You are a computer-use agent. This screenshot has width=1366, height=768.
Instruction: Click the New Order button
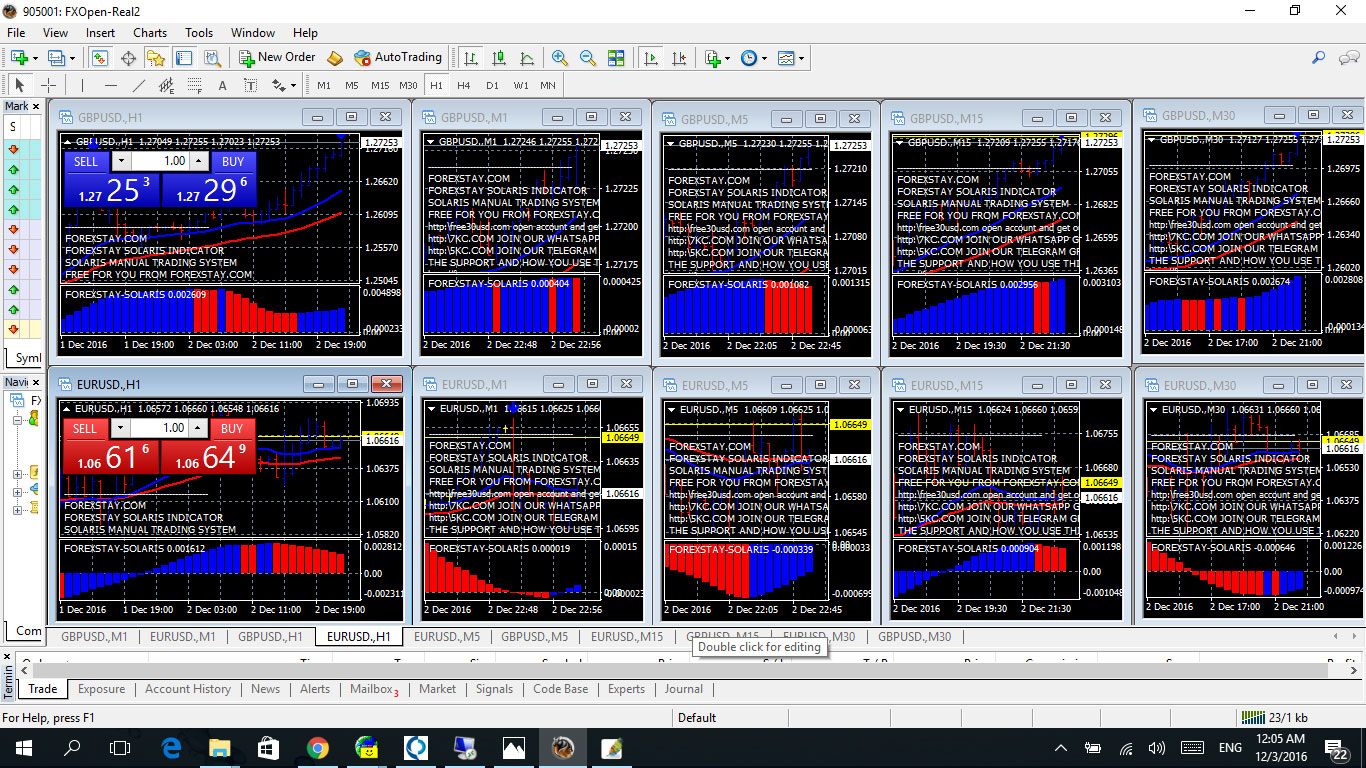[x=277, y=58]
